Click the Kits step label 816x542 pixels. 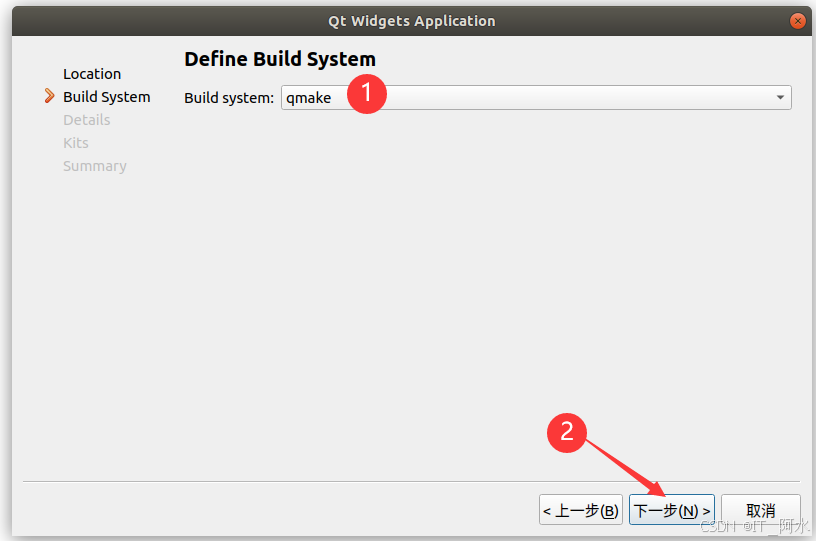(x=75, y=143)
